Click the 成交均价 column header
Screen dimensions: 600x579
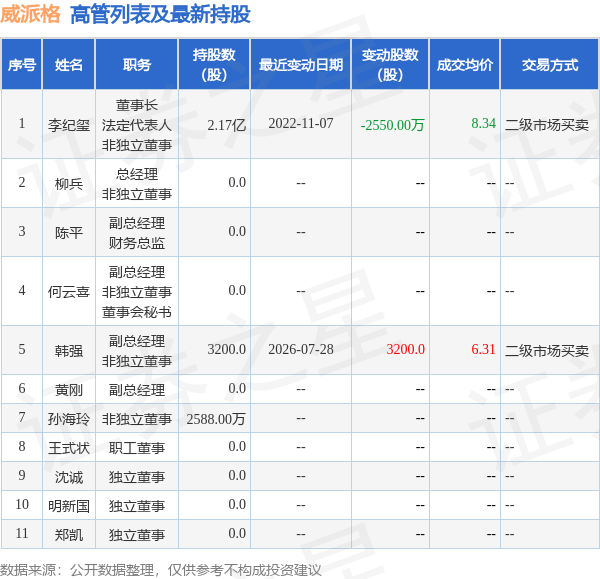[465, 64]
